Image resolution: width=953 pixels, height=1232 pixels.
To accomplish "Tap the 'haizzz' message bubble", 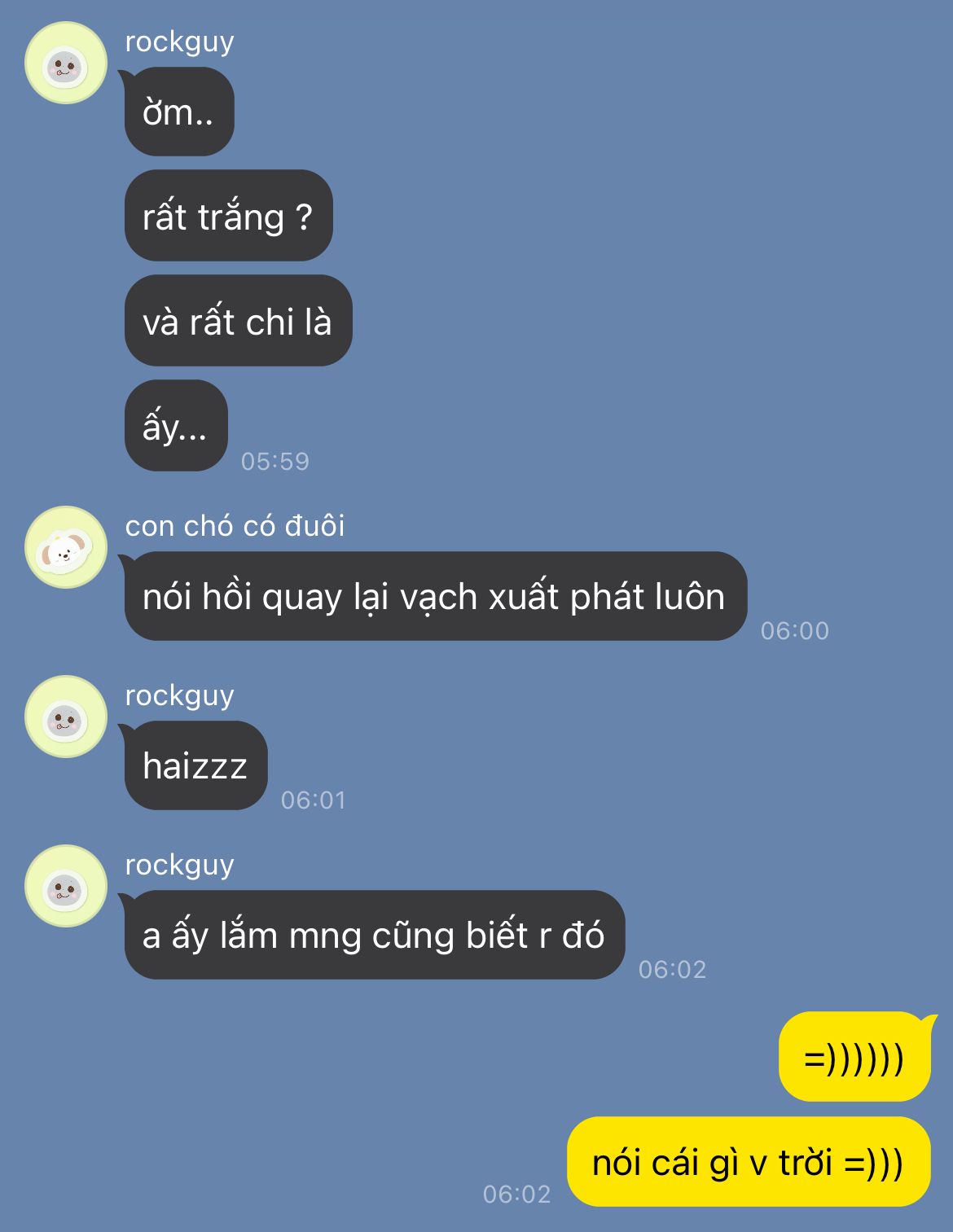I will coord(195,765).
